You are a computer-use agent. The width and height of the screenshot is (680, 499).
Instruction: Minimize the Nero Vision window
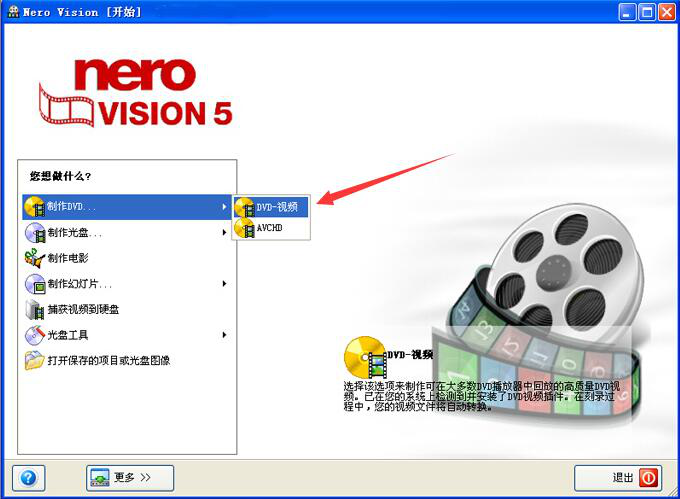coord(627,12)
